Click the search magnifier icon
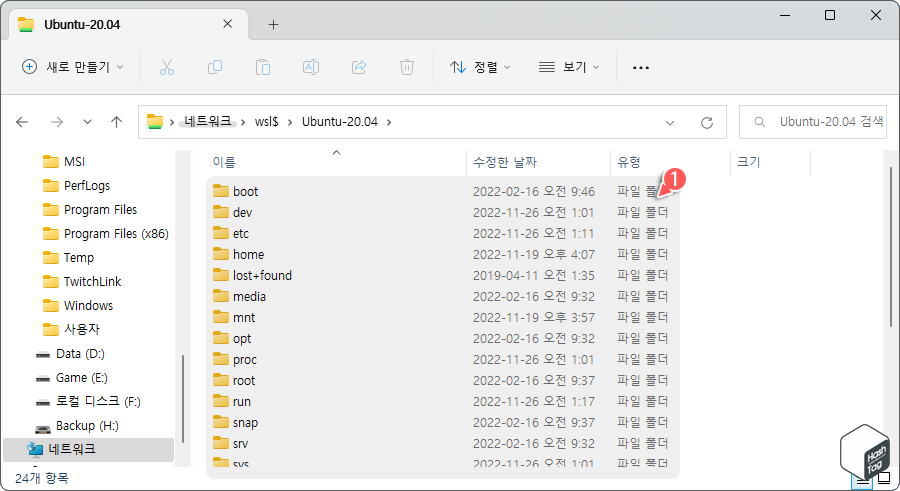The image size is (900, 491). [759, 122]
